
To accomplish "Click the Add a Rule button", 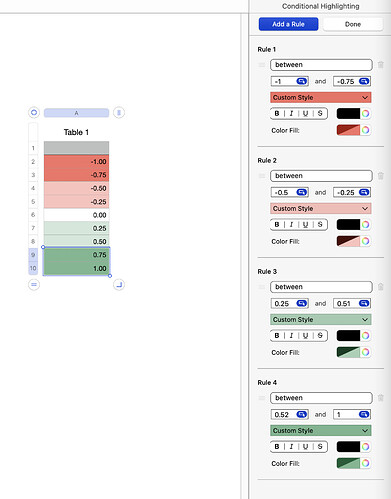I will tap(288, 24).
